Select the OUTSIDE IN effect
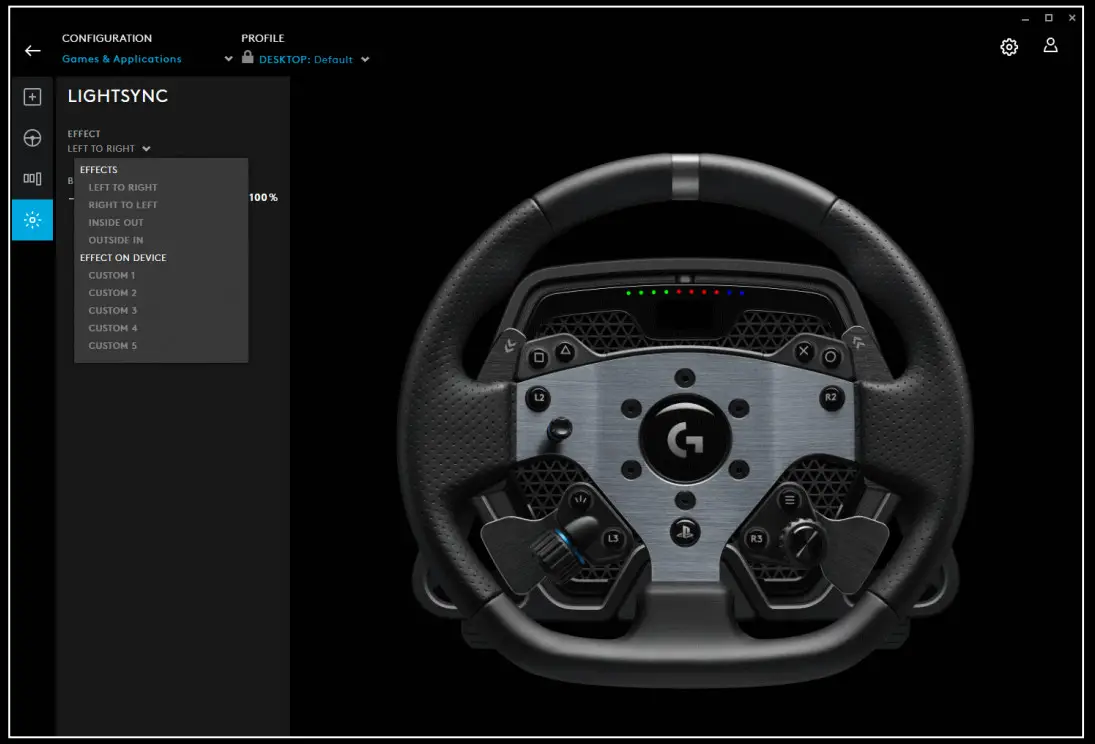This screenshot has height=744, width=1095. (x=114, y=240)
